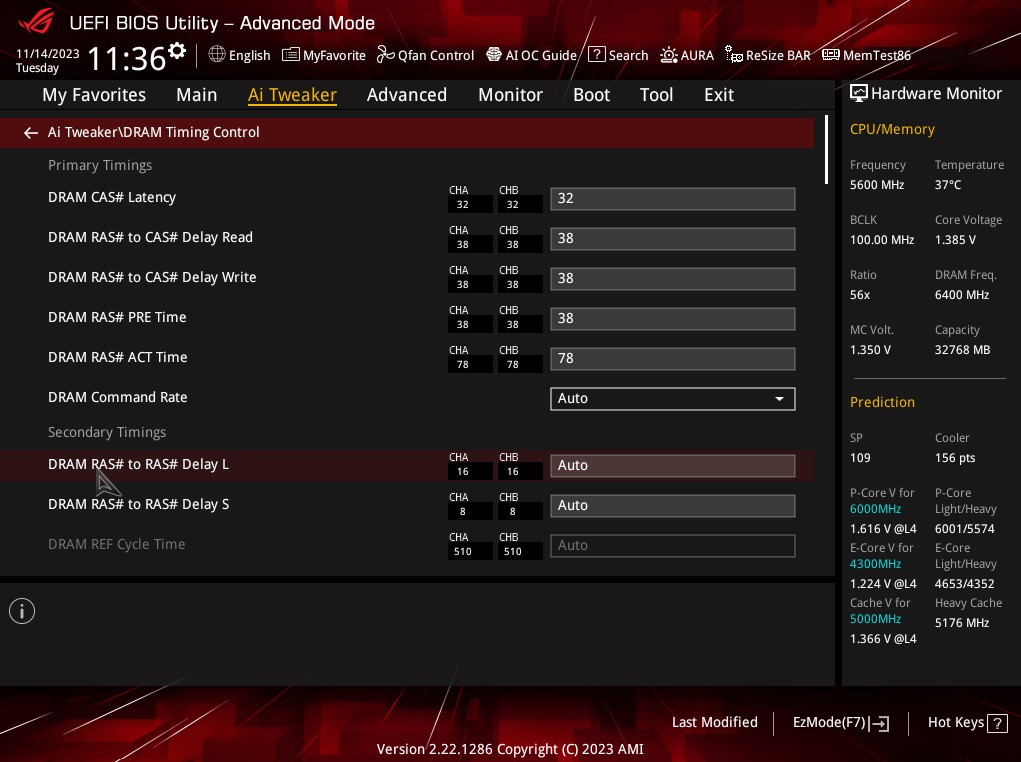1021x762 pixels.
Task: Click Last Modified button
Action: [714, 722]
